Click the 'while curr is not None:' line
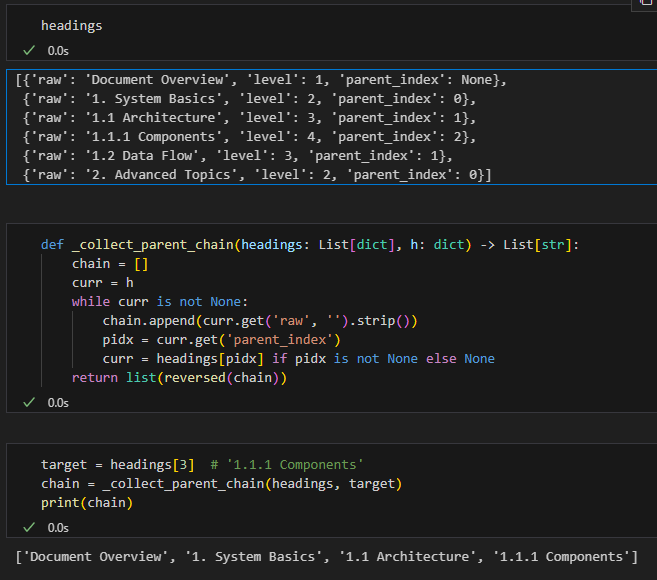 pyautogui.click(x=160, y=302)
